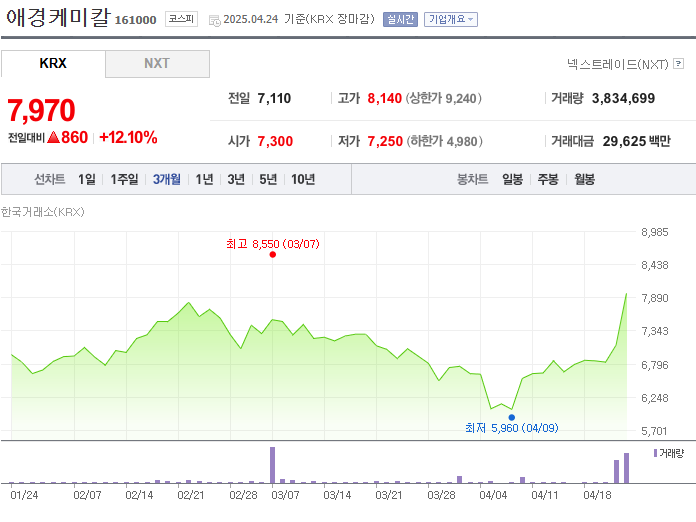Click the 실시간 real-time button
The width and height of the screenshot is (696, 522).
tap(400, 19)
